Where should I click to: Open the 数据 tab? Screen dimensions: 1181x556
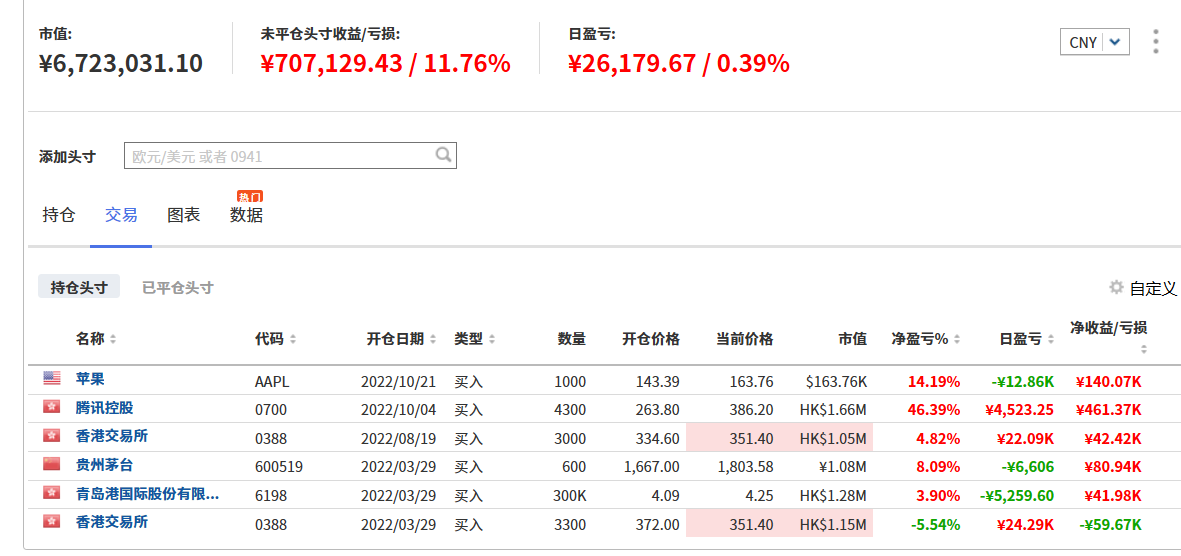click(246, 215)
